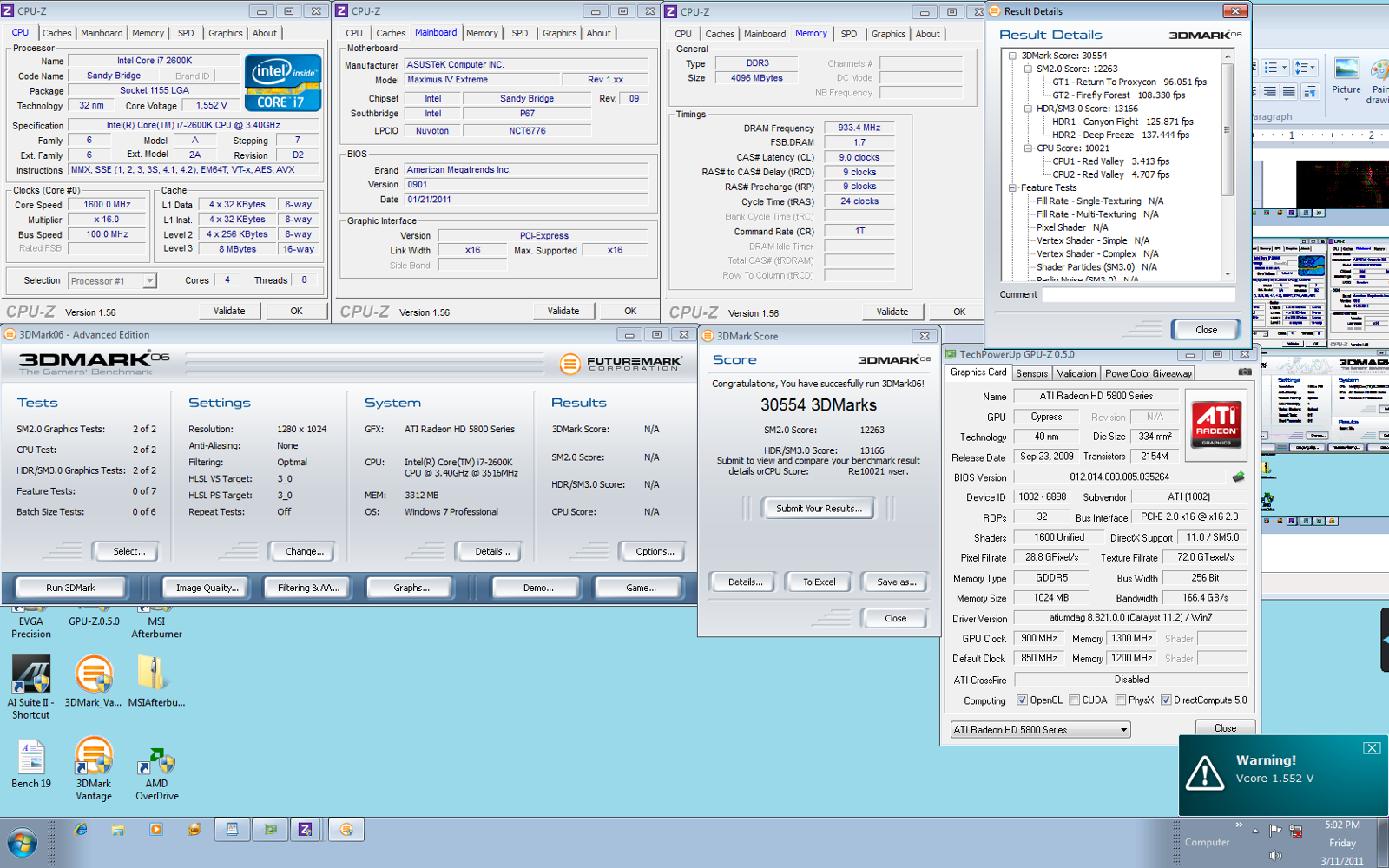Click Validate in the Memory CPU-Z window
Viewport: 1389px width, 868px height.
[892, 312]
